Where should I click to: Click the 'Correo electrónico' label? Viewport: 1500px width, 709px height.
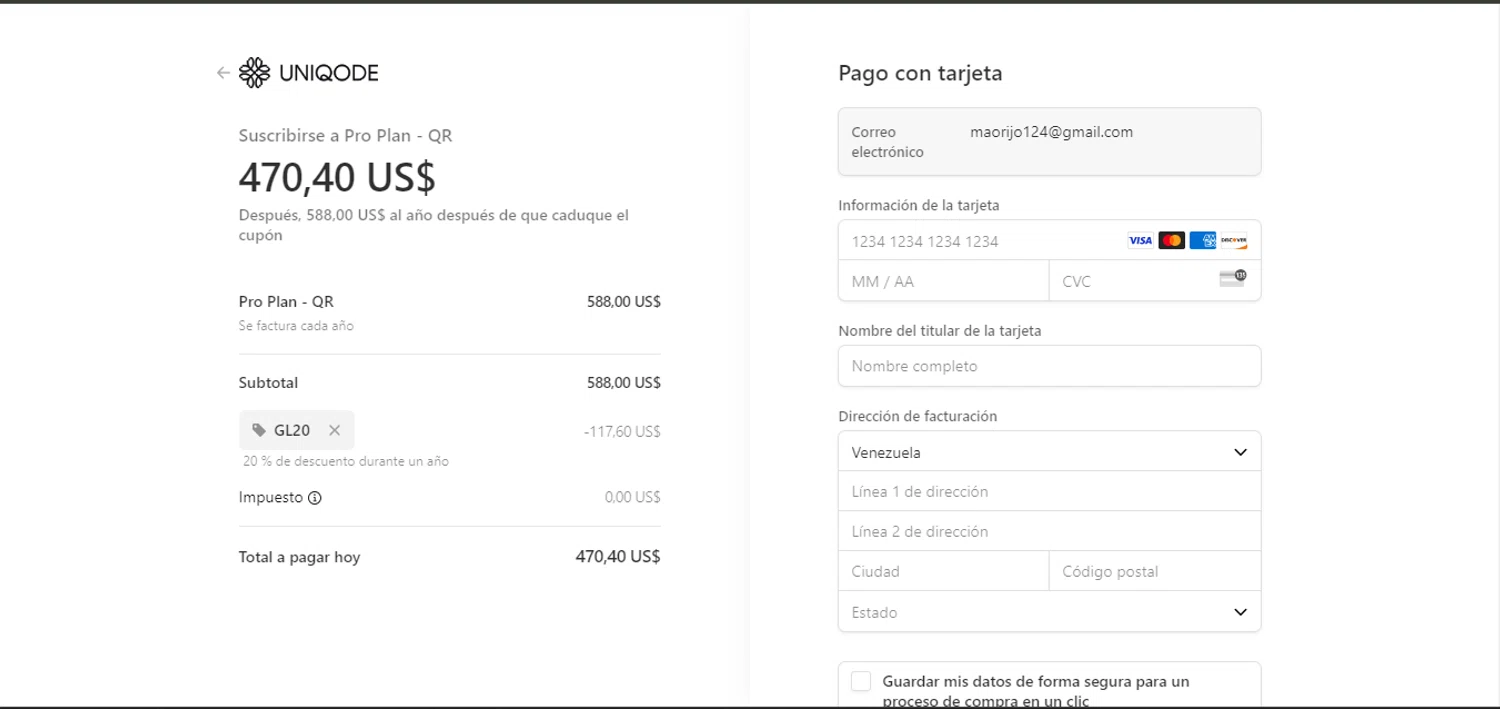pos(888,142)
